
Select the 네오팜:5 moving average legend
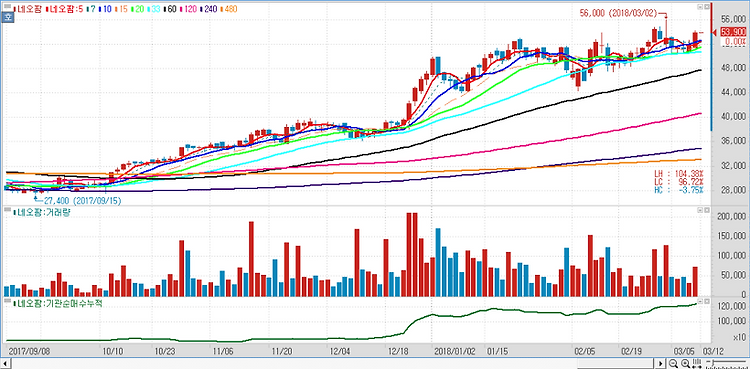tap(66, 9)
